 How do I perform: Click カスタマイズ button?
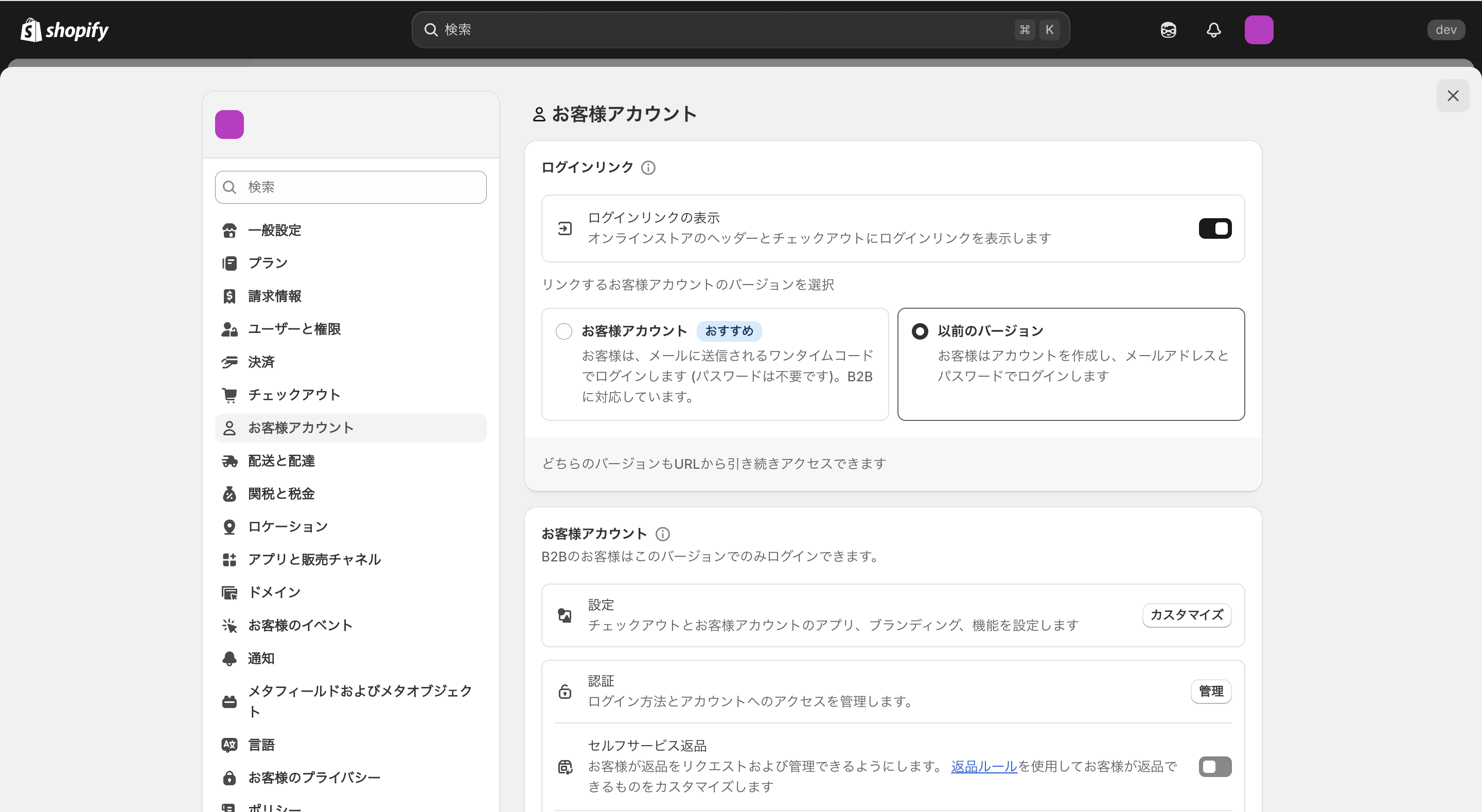[x=1186, y=615]
